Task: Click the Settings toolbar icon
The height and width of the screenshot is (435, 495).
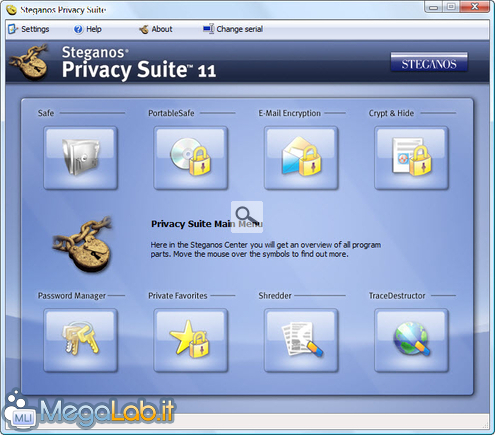Action: (x=13, y=29)
